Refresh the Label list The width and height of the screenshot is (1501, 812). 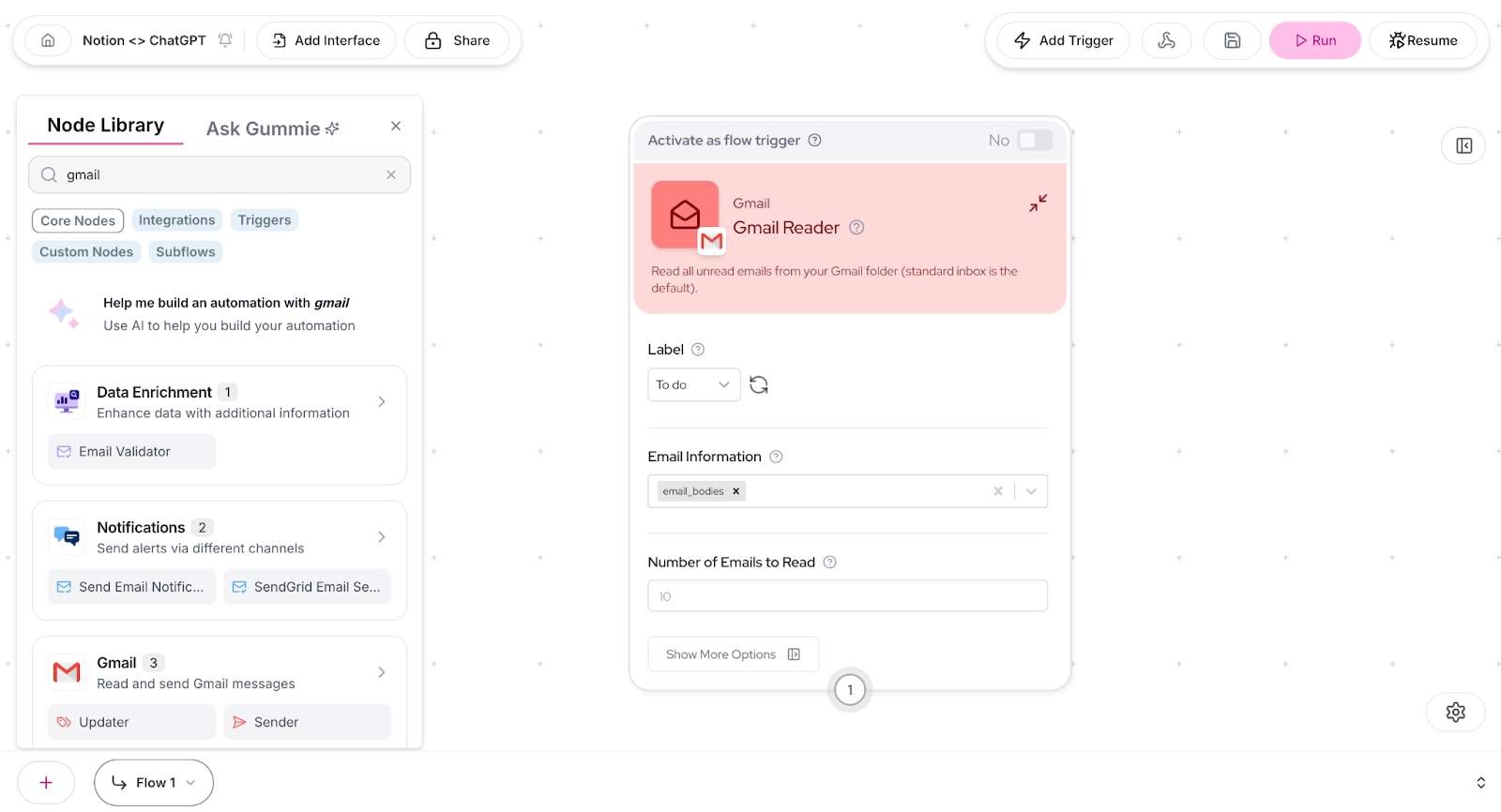(759, 384)
